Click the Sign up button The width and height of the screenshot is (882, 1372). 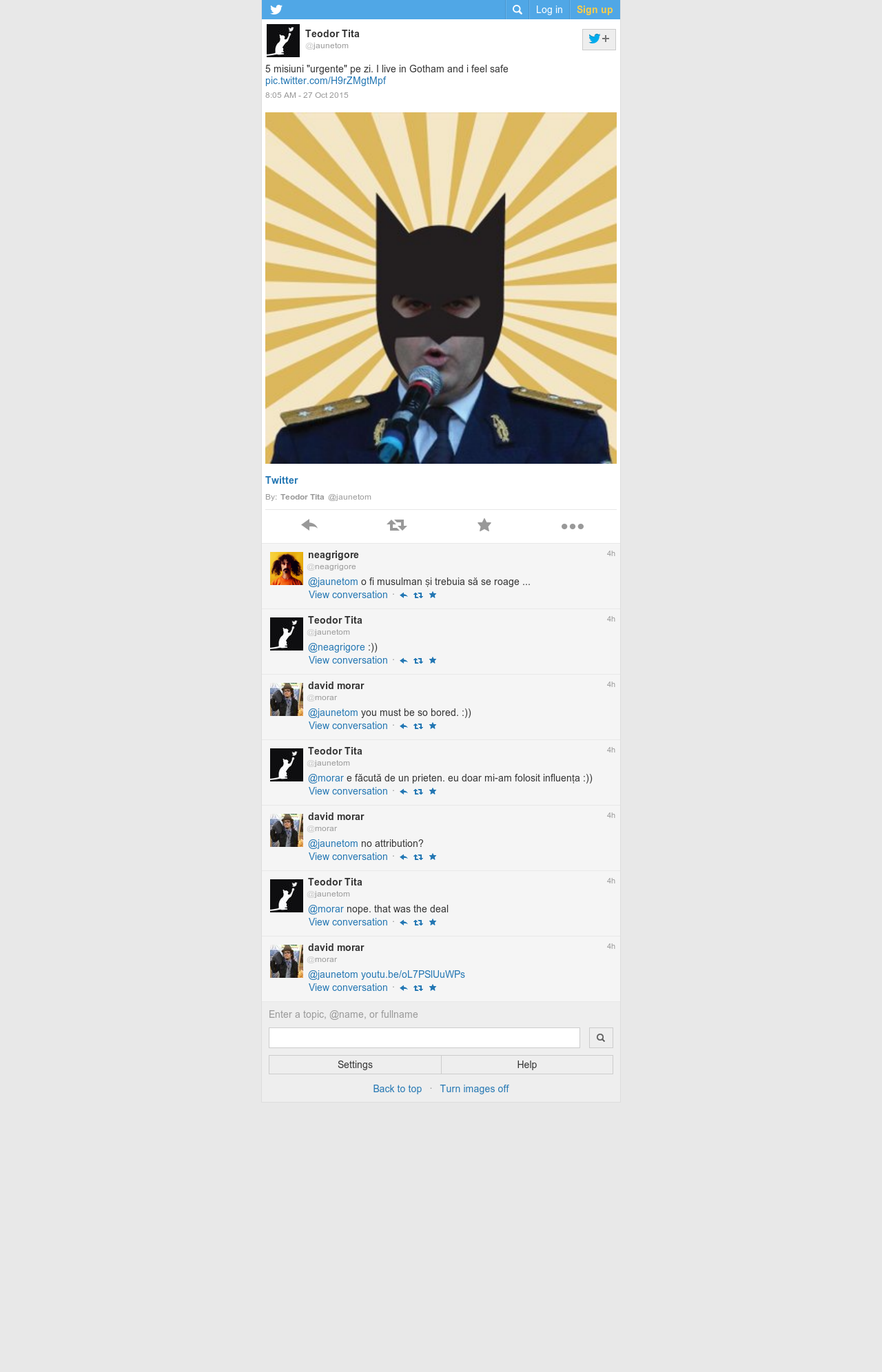coord(595,10)
